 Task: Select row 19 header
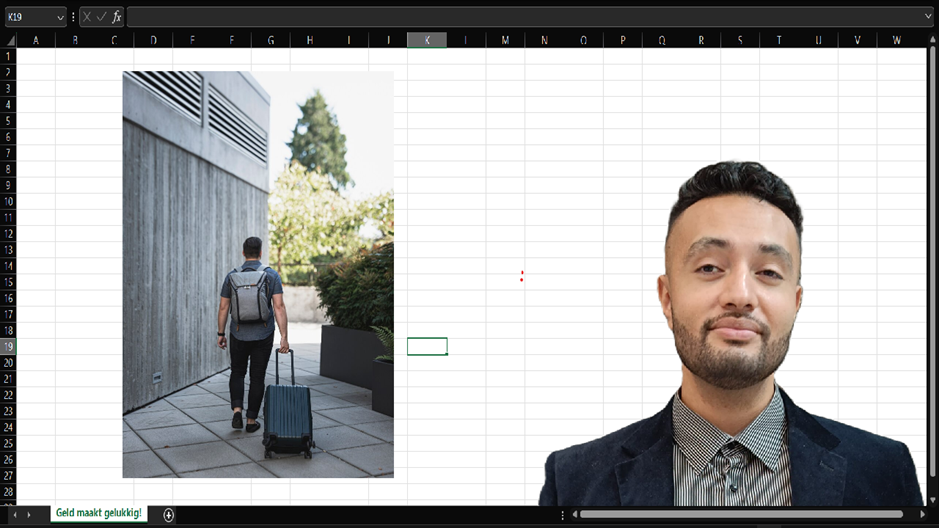[8, 346]
